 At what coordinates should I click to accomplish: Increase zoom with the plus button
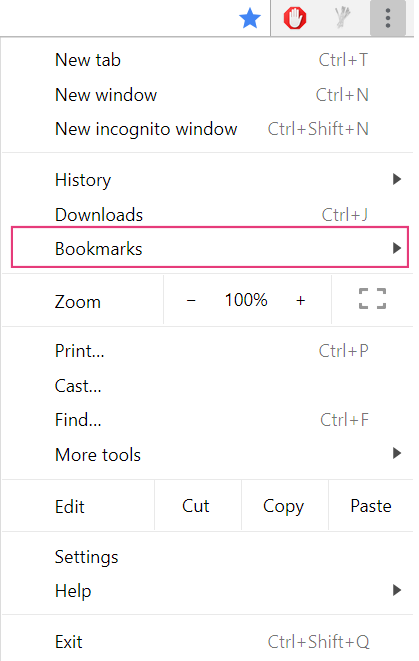[x=300, y=300]
